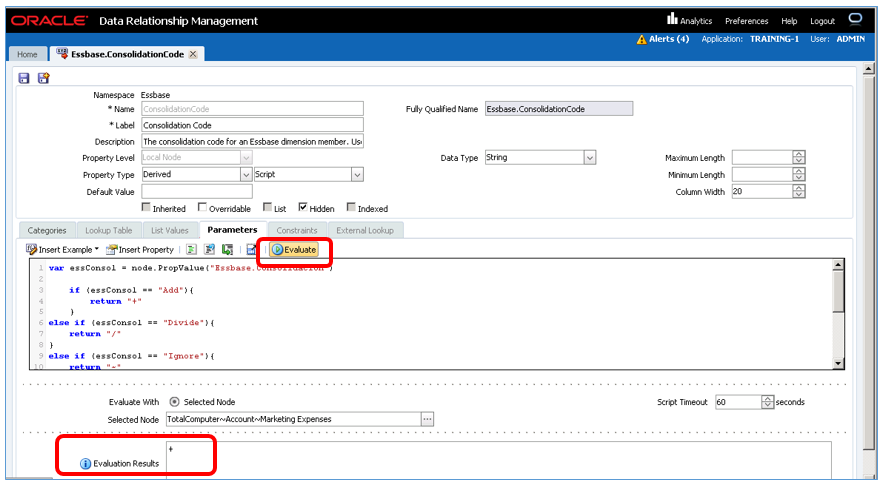Open the Data Type String dropdown
The image size is (883, 484).
590,158
